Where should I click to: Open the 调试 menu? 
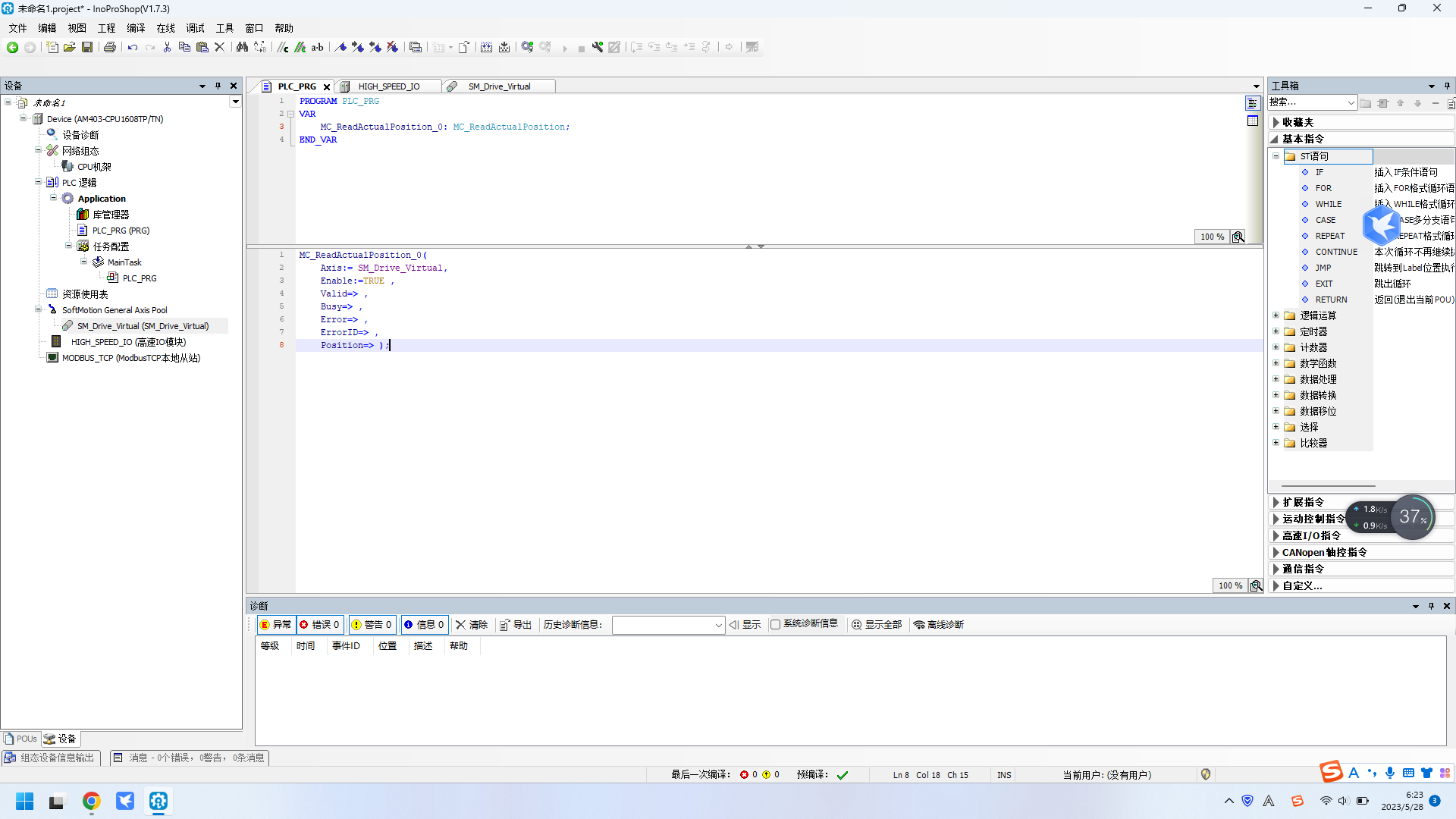click(x=195, y=28)
